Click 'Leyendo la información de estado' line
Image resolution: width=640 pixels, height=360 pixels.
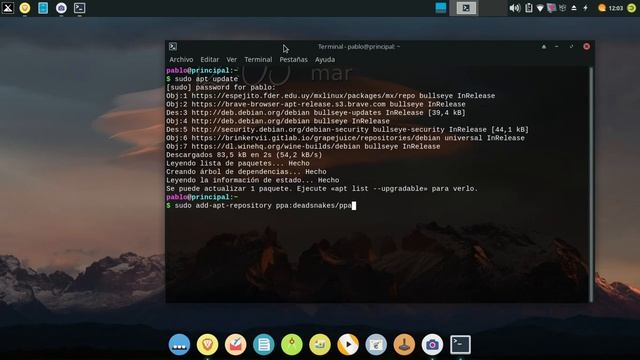pyautogui.click(x=252, y=180)
